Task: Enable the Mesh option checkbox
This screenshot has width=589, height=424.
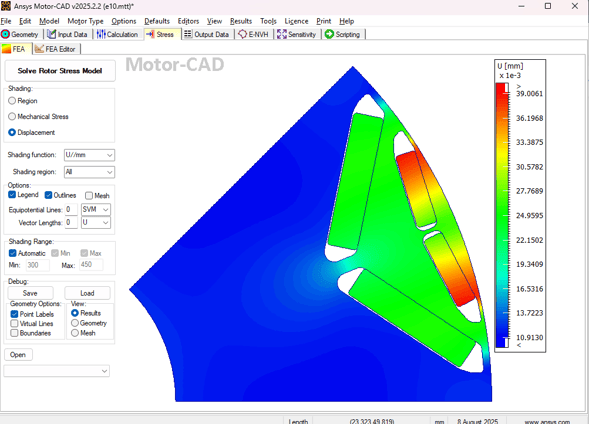Action: (x=89, y=195)
